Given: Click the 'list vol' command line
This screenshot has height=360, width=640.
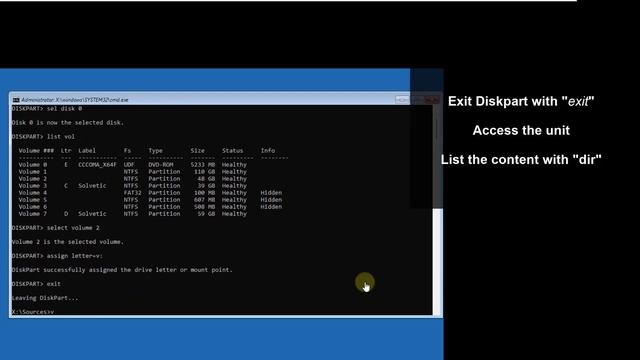Looking at the screenshot, I should click(43, 137).
